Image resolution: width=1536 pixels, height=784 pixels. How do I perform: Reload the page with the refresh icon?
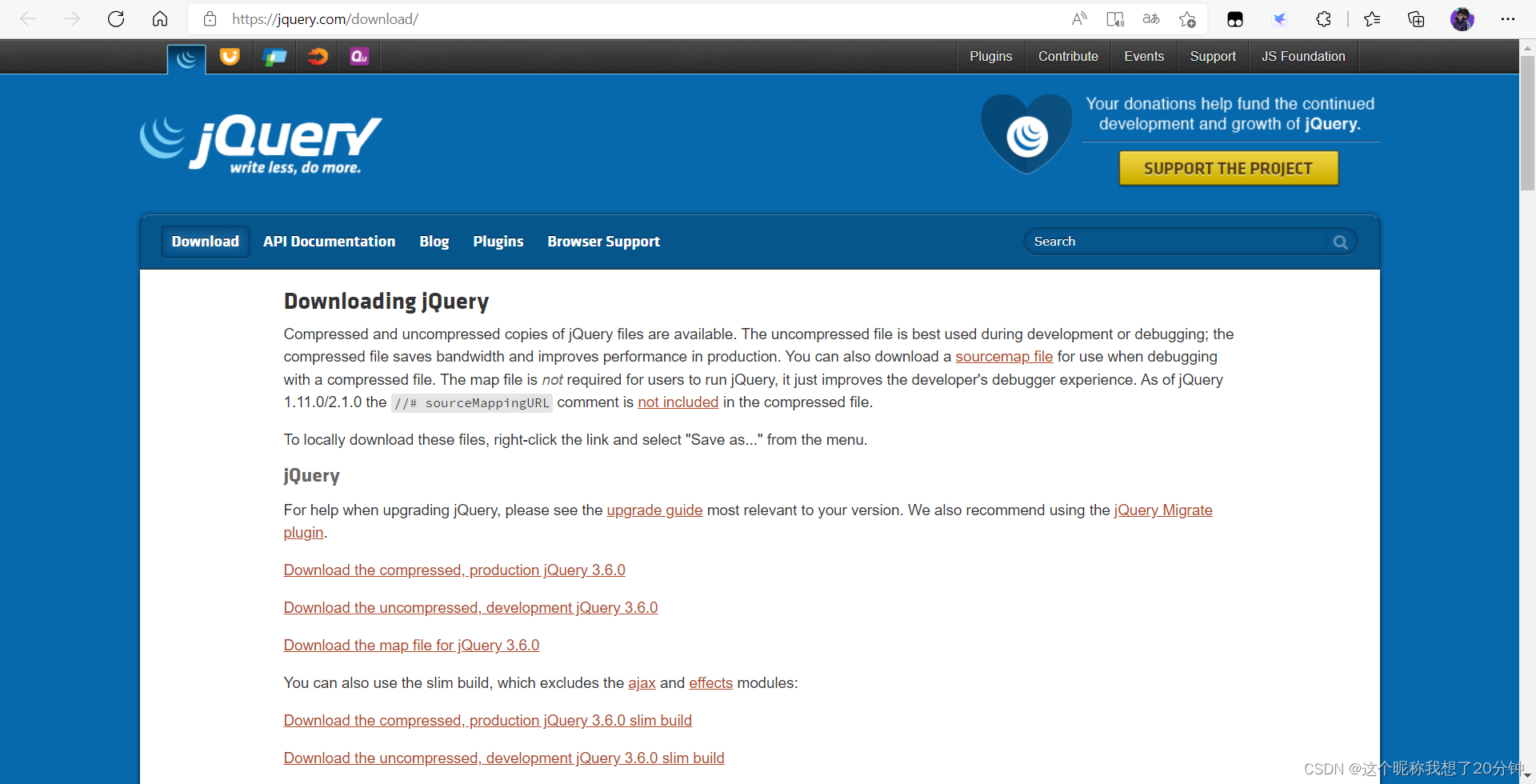116,19
